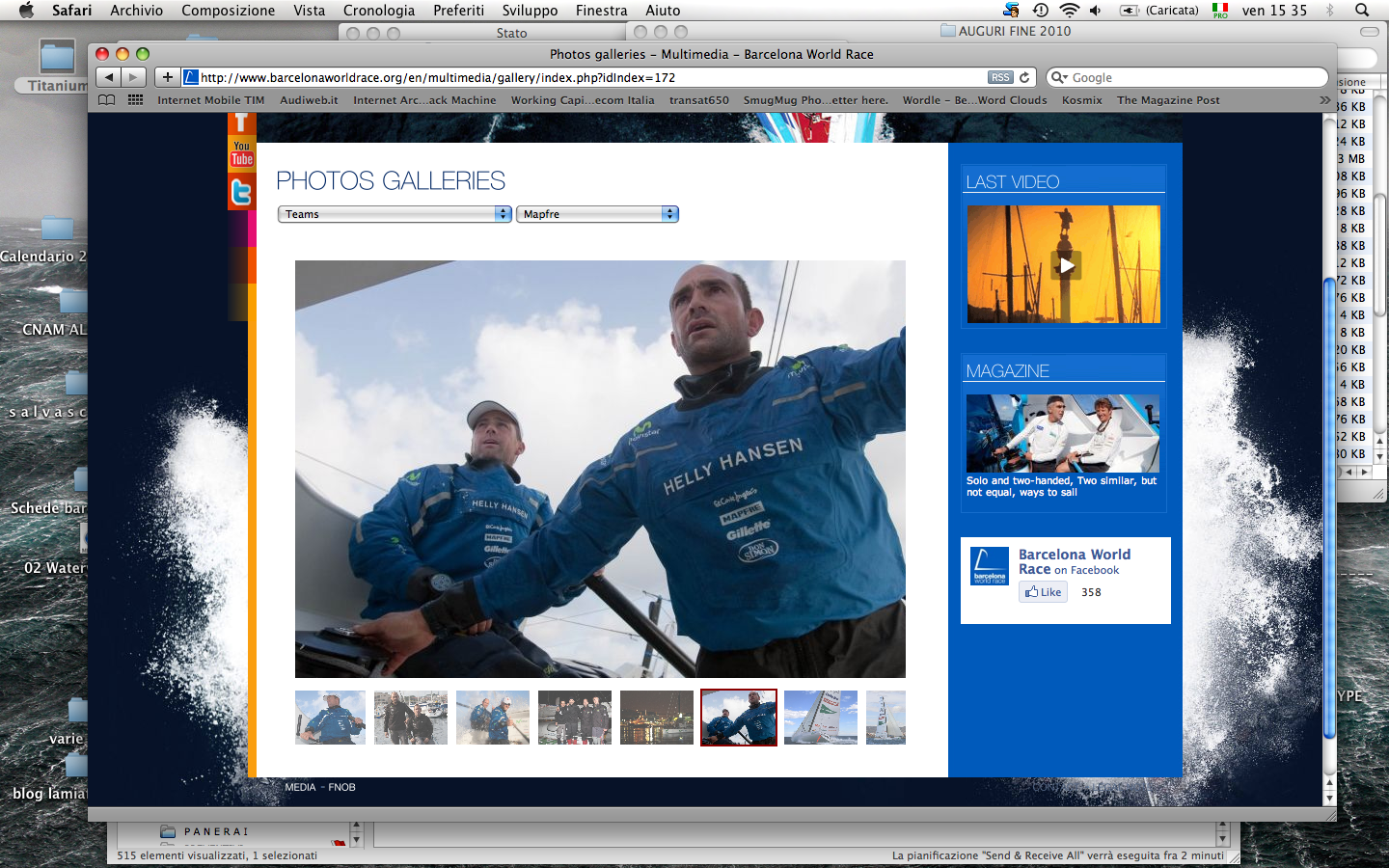
Task: Open the Composizione menu
Action: (x=229, y=11)
